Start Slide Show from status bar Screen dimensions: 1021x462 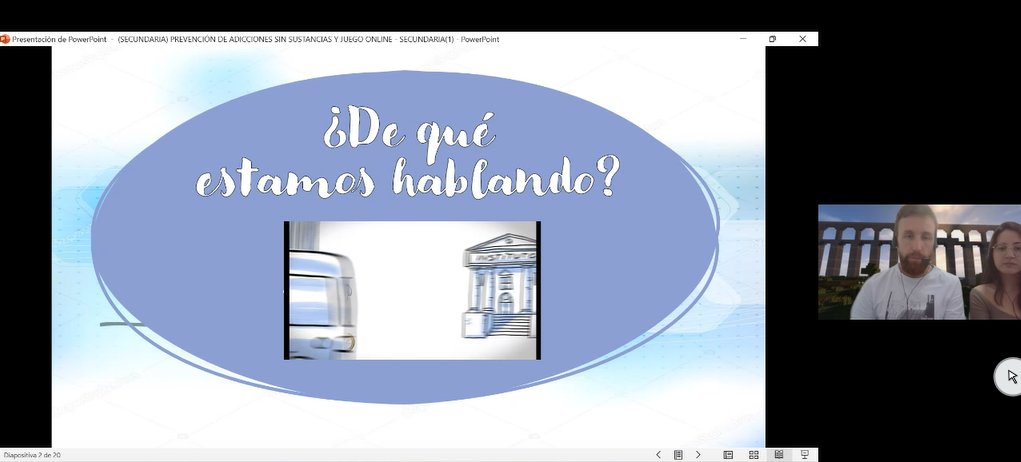tap(805, 455)
